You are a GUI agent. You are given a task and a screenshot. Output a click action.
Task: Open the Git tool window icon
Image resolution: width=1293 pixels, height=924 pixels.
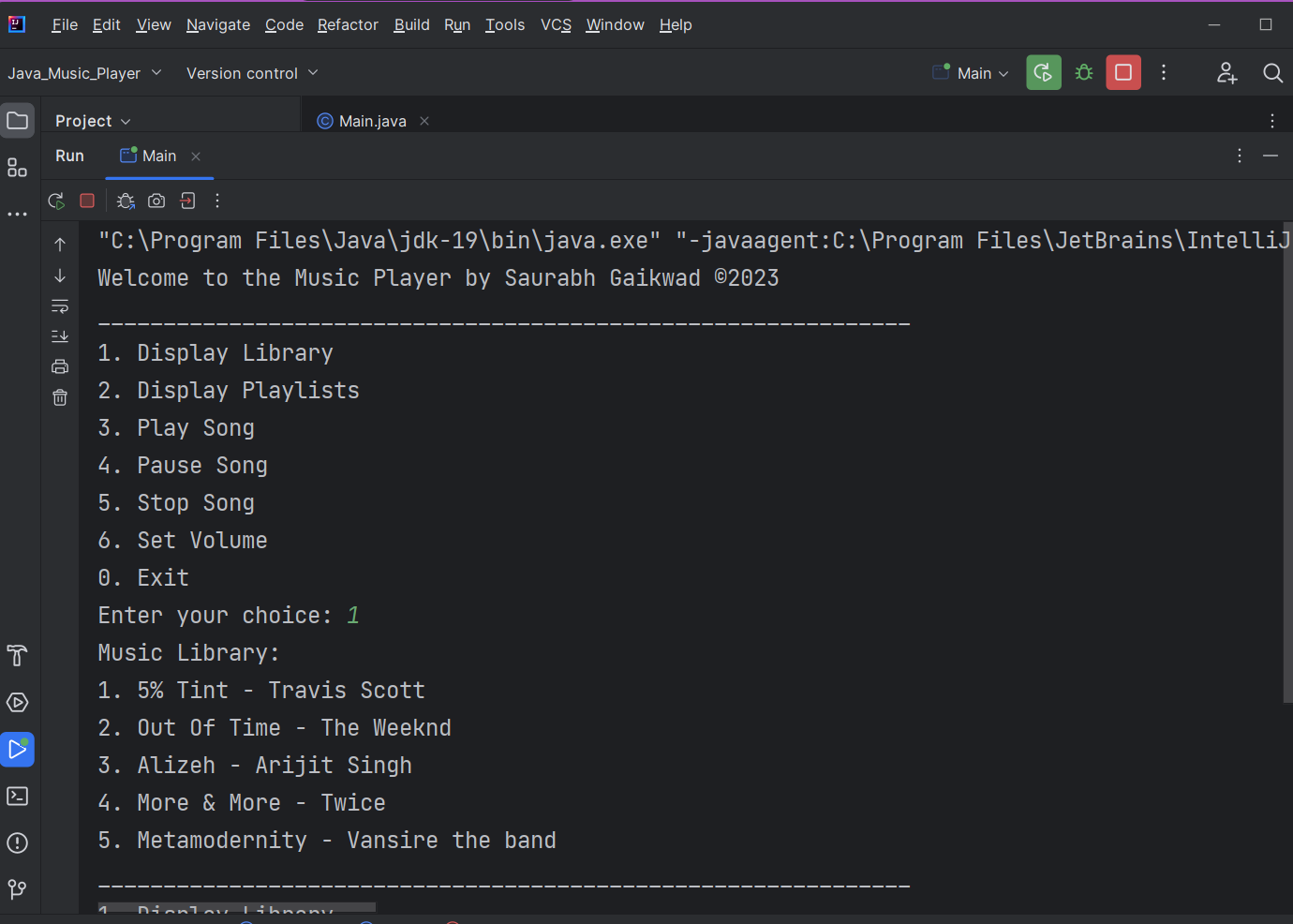(x=17, y=889)
